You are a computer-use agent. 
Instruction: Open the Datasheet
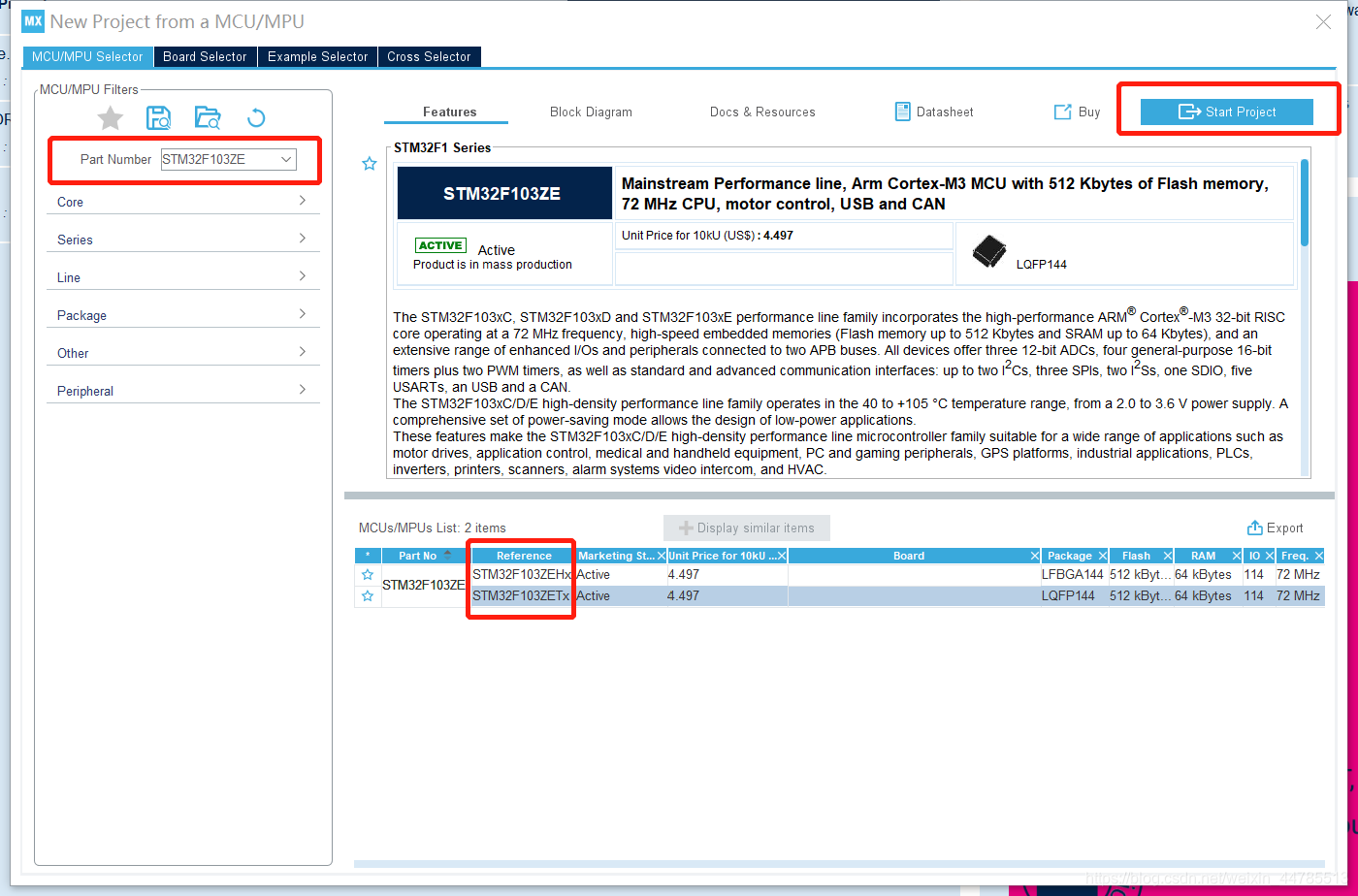click(934, 112)
